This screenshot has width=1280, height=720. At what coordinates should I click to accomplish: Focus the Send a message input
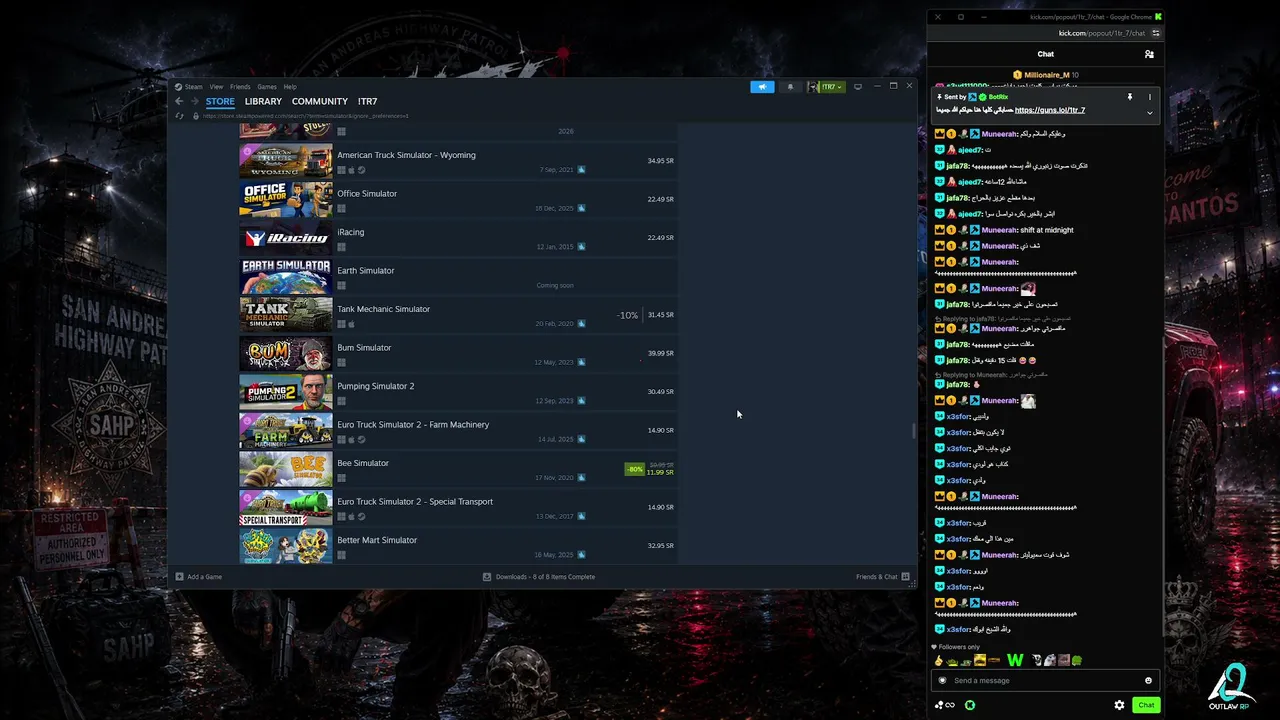pos(1045,681)
